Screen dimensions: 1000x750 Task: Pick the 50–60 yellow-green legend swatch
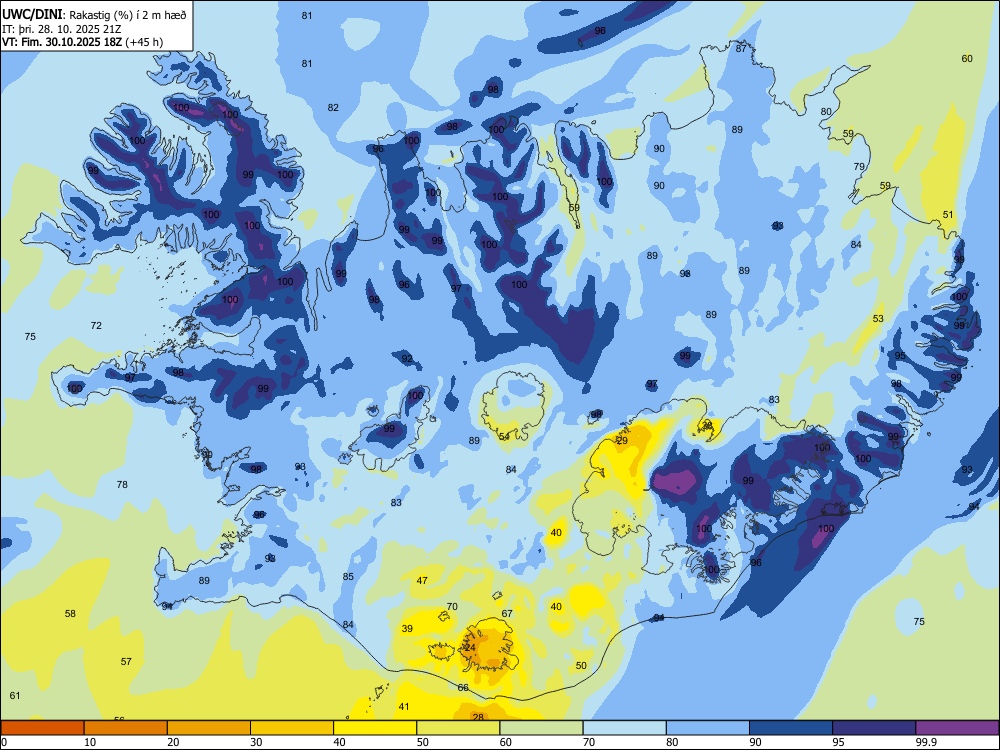458,728
